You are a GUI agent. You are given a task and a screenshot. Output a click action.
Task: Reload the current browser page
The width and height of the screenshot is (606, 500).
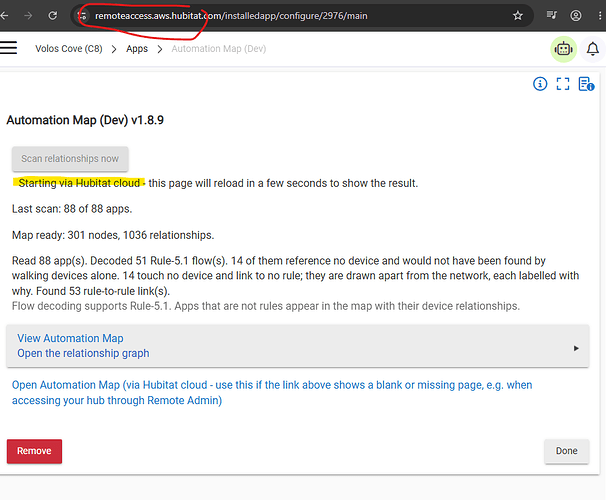53,15
